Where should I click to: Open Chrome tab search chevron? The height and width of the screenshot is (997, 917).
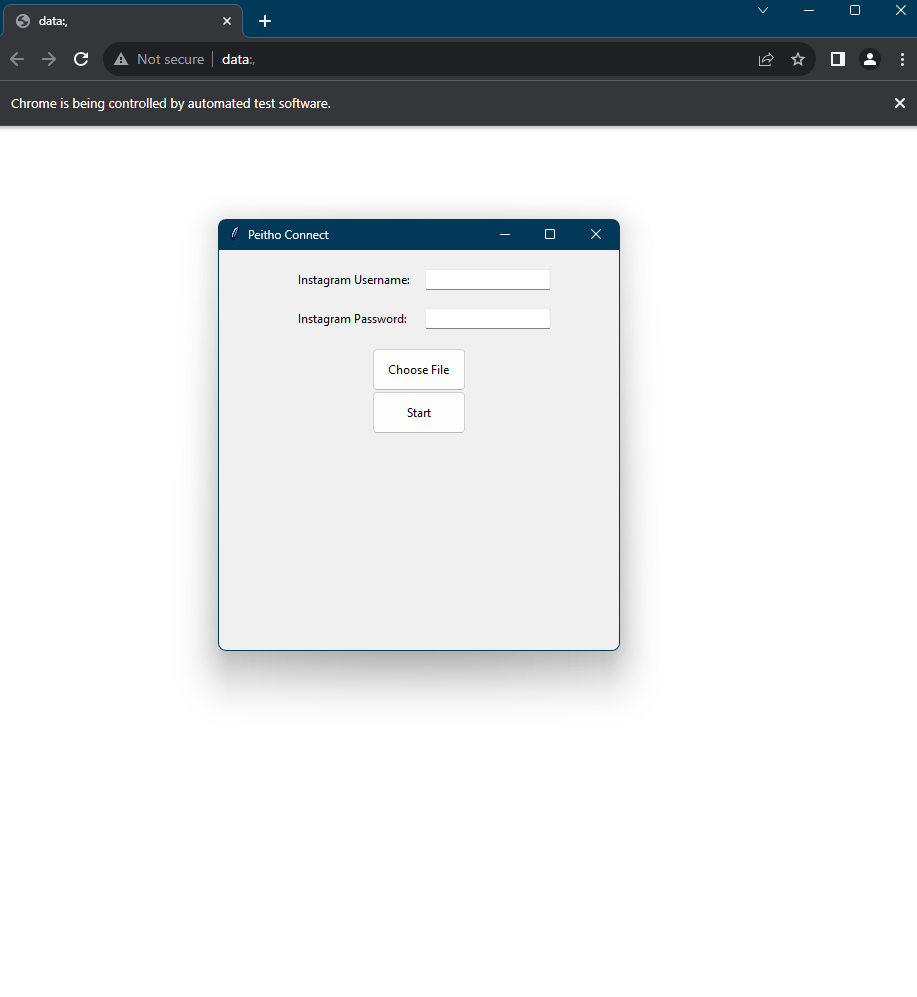pos(762,10)
